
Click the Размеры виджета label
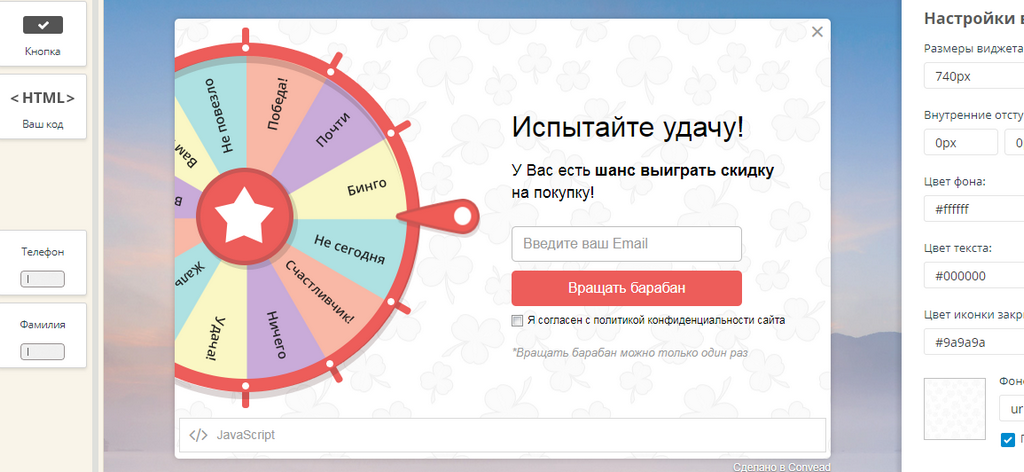tap(974, 48)
